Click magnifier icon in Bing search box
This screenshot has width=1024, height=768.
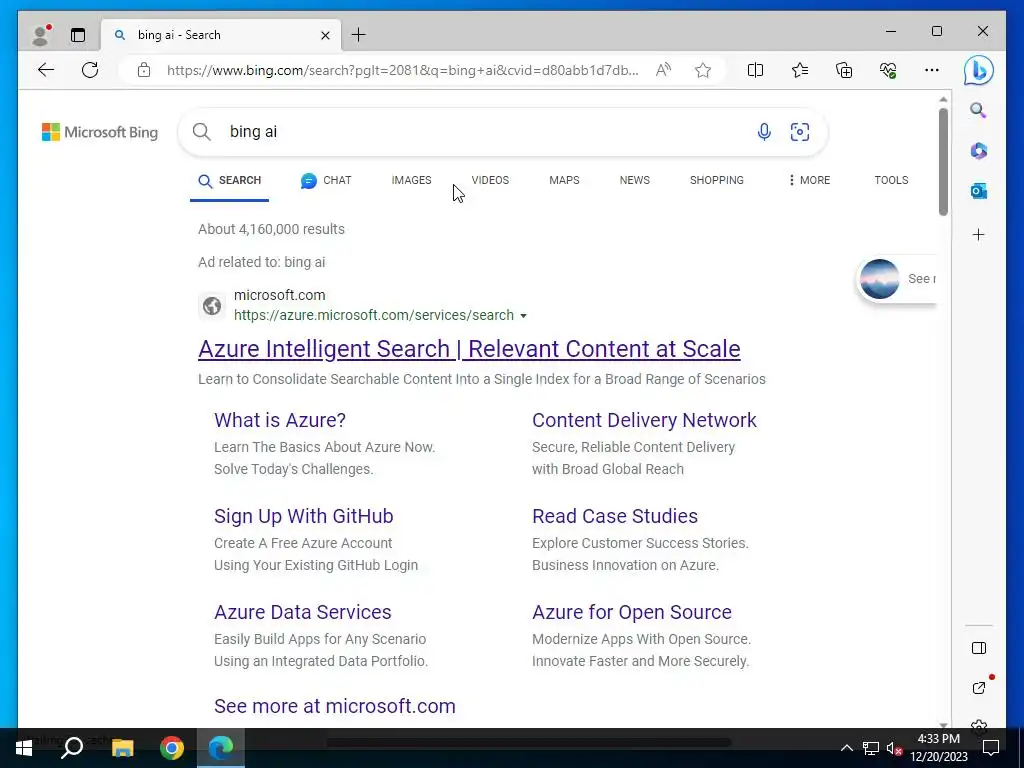pyautogui.click(x=202, y=132)
